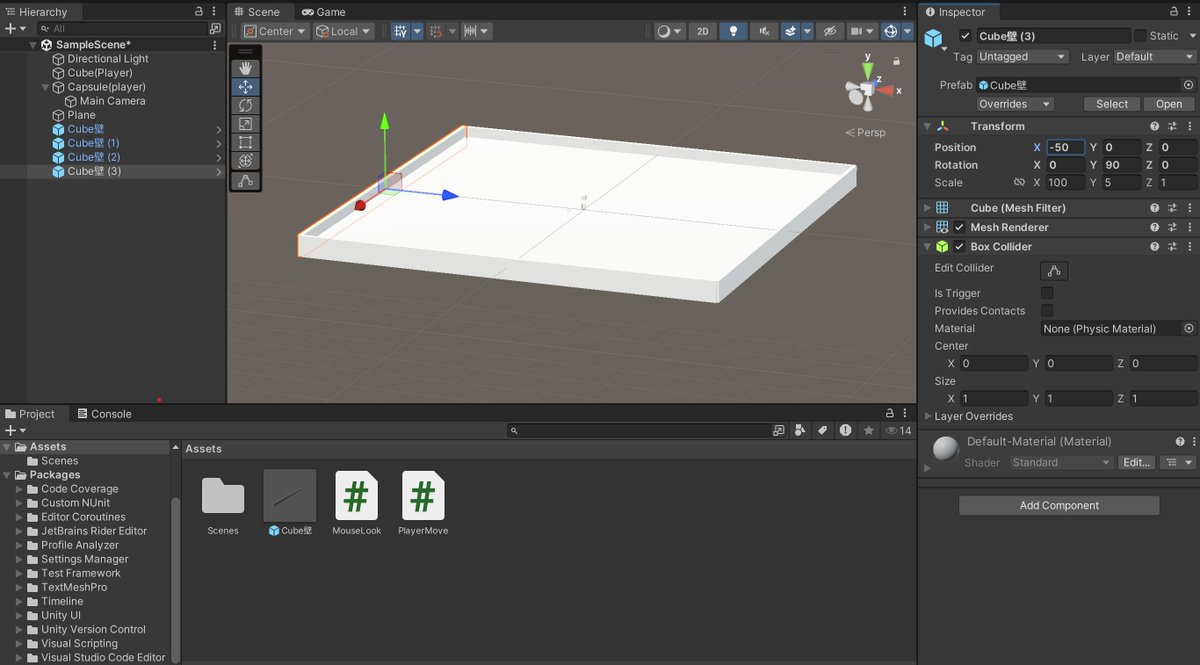Switch to the Game tab
1200x665 pixels.
click(x=323, y=12)
